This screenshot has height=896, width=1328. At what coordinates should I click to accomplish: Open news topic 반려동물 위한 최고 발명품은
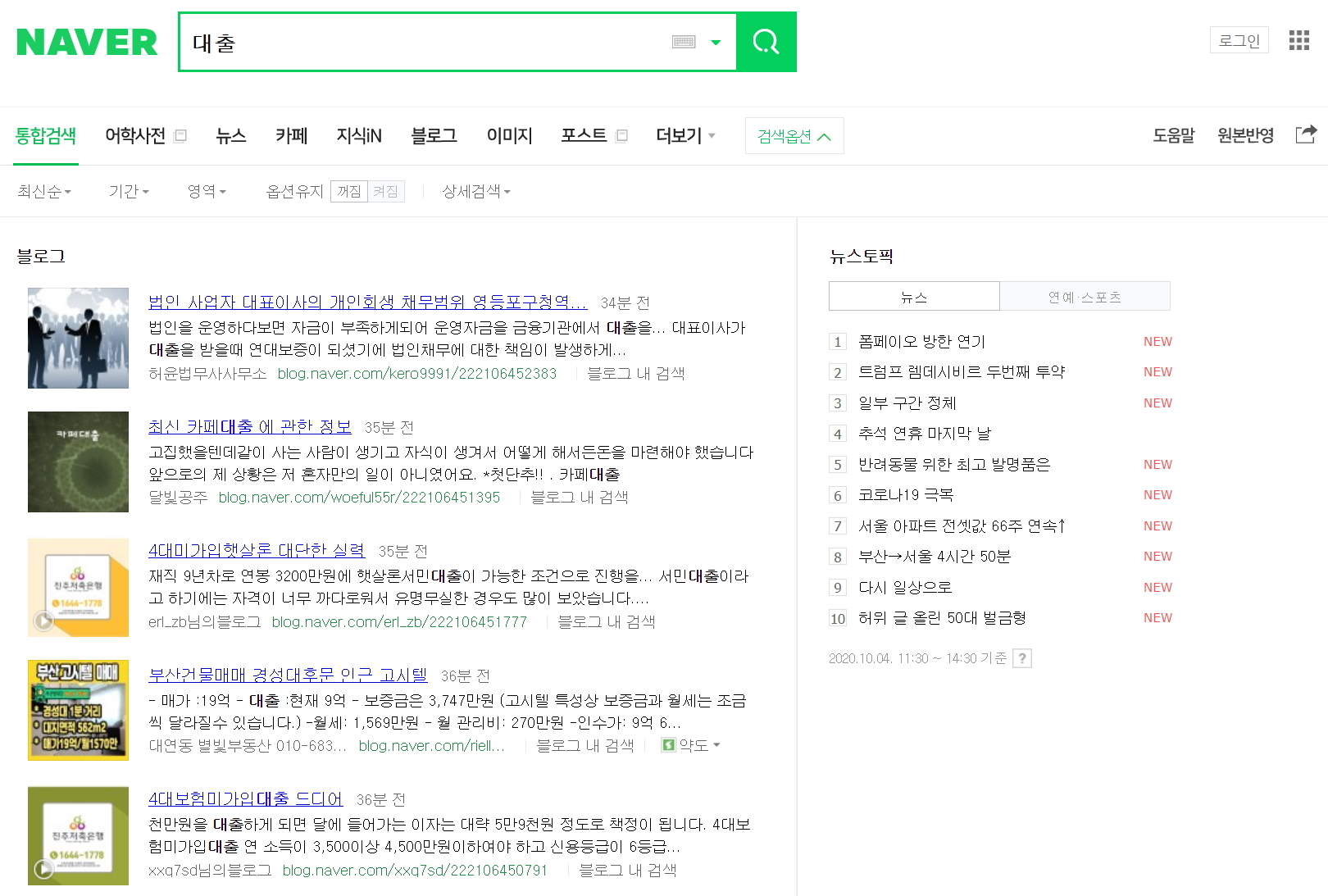[x=954, y=465]
